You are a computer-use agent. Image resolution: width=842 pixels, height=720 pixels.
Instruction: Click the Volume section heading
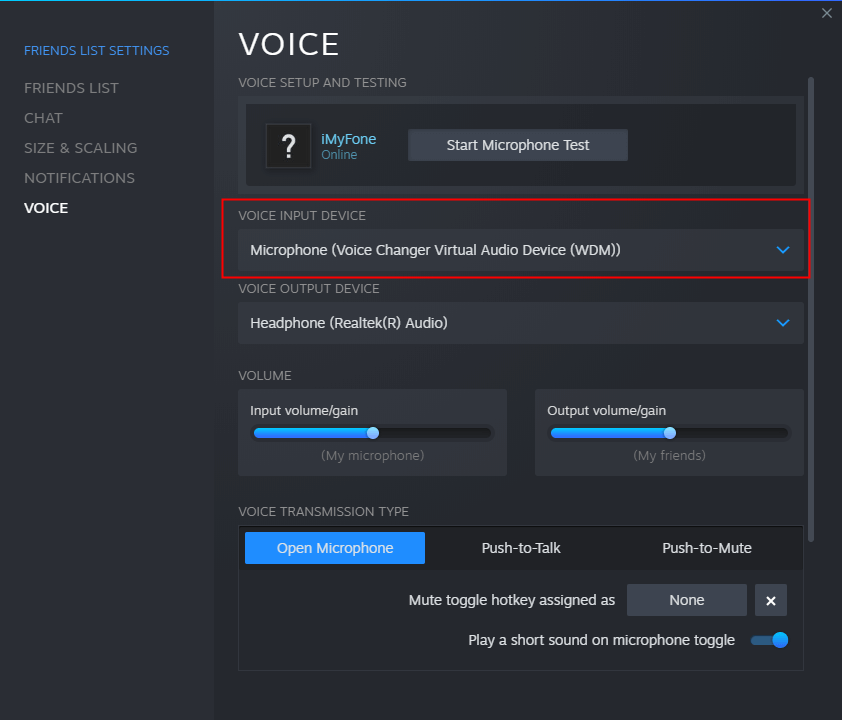[265, 376]
